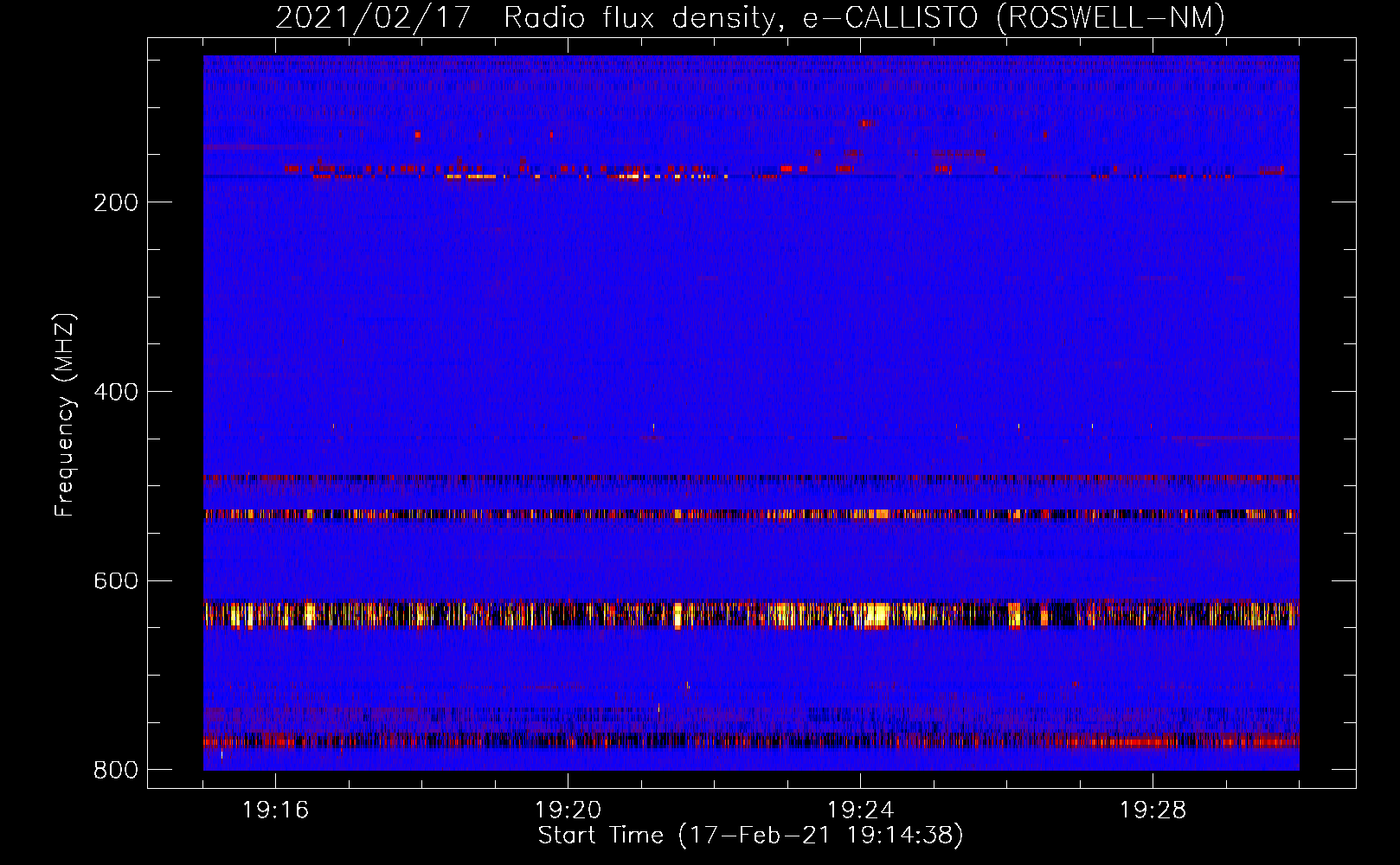Click the 800 frequency tick label

pos(116,770)
